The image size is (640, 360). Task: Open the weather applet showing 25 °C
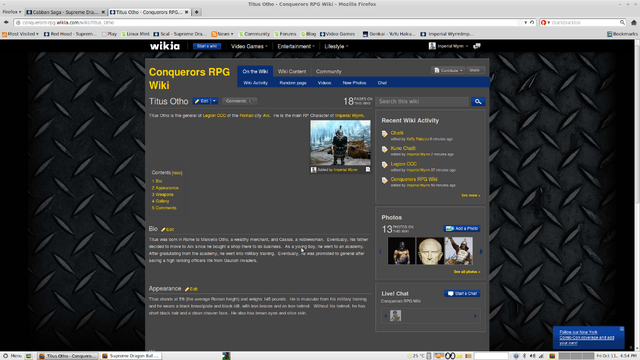click(x=416, y=356)
